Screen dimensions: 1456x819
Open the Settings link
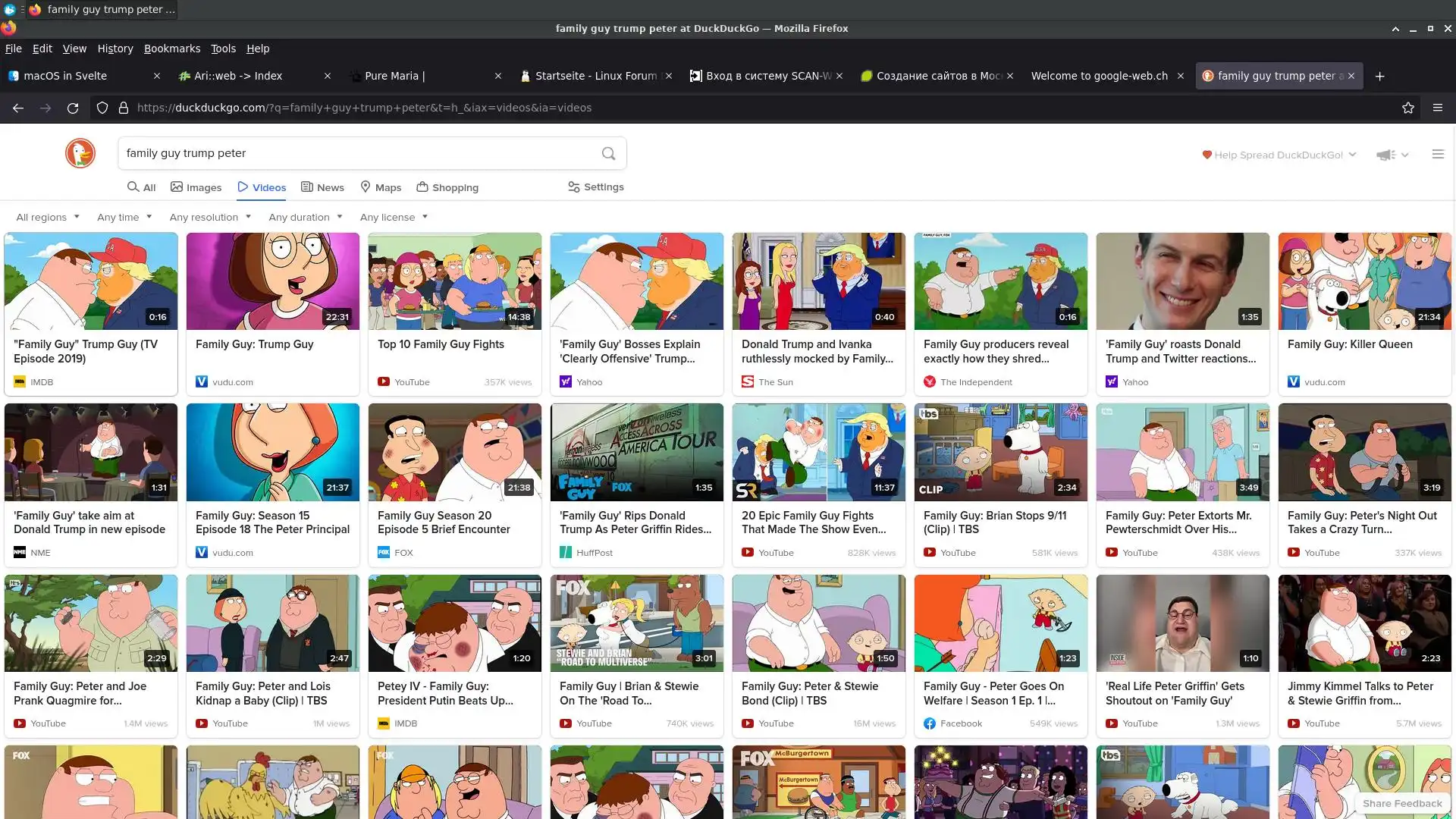pos(596,187)
